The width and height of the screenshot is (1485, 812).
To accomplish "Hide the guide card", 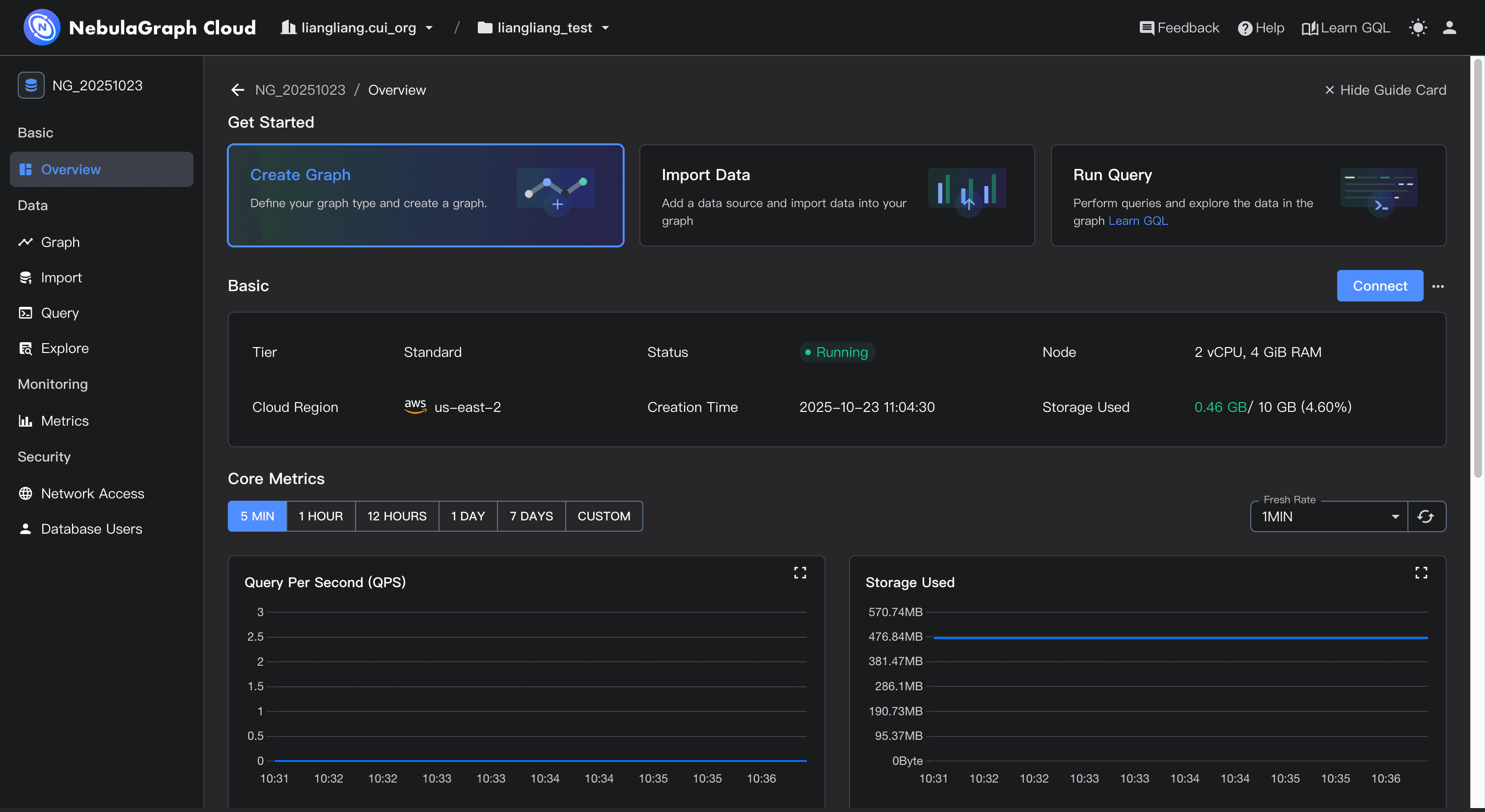I will 1385,90.
